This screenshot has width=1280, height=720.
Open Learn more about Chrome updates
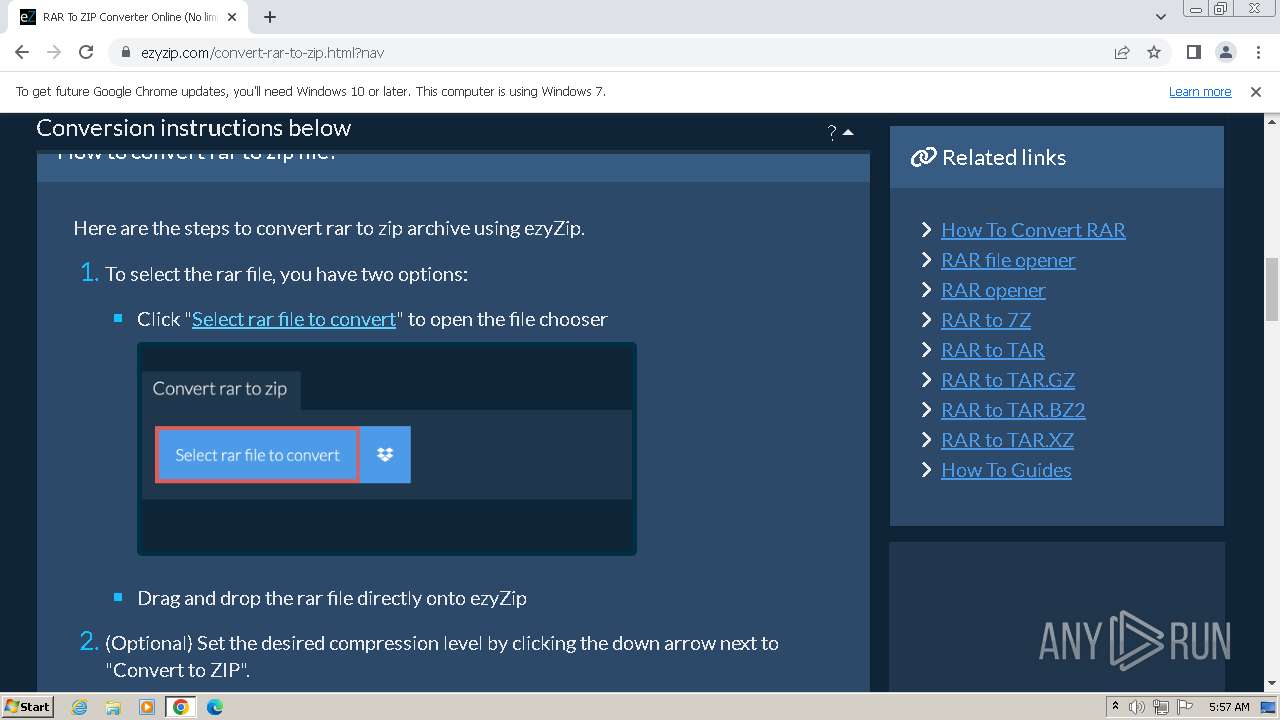[1200, 91]
